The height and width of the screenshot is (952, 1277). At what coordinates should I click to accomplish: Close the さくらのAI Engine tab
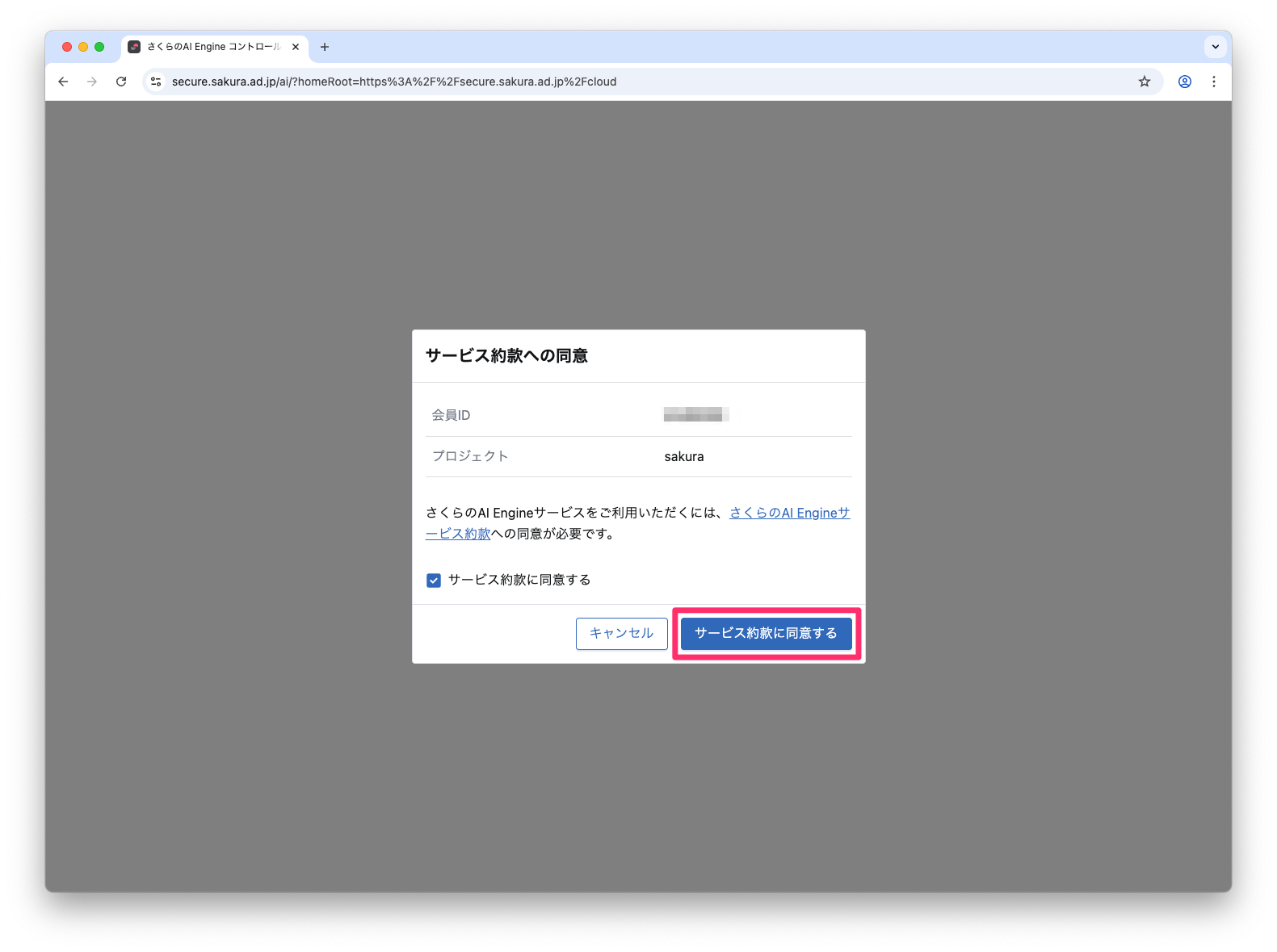point(296,47)
